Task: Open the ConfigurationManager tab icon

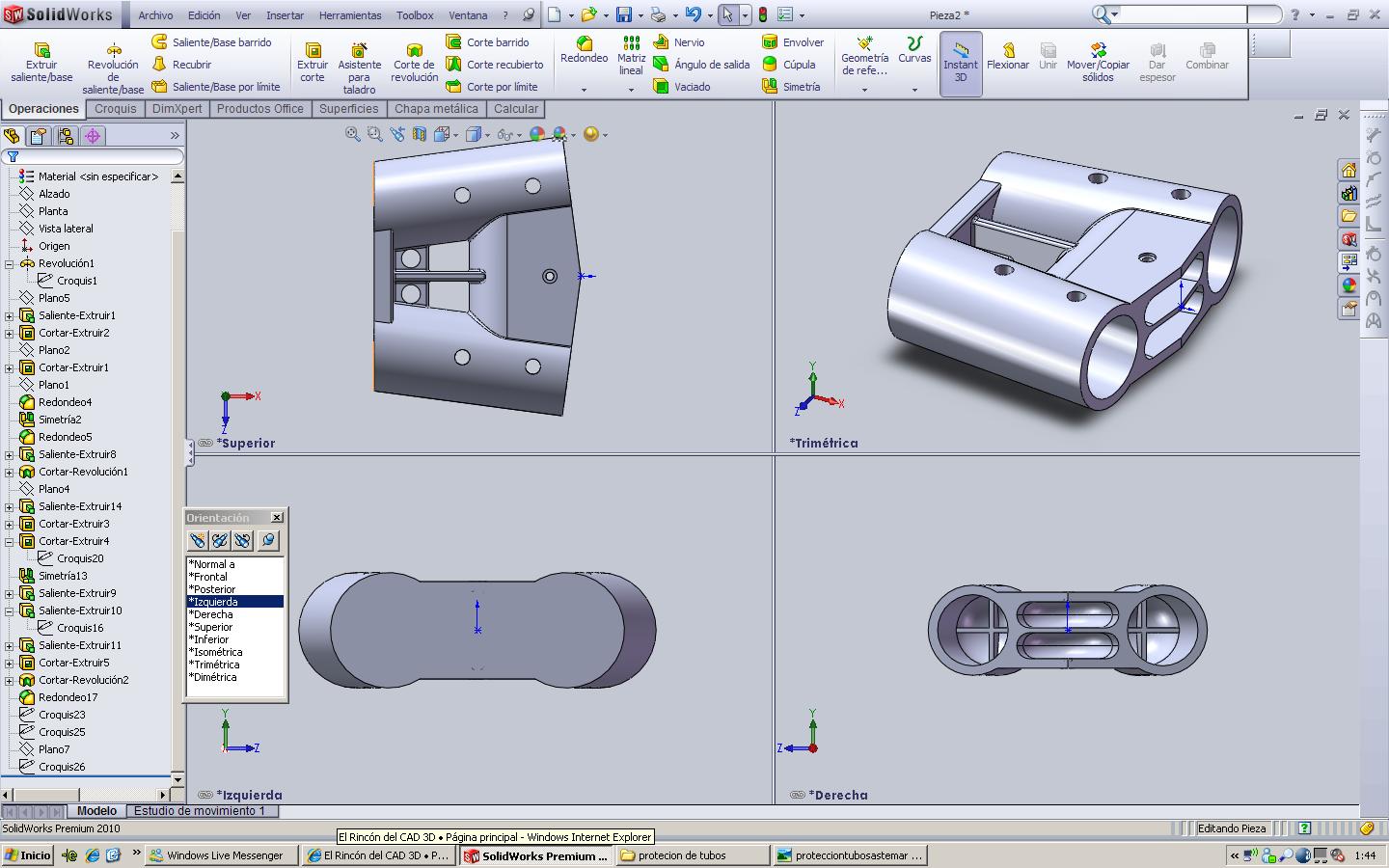Action: 66,136
